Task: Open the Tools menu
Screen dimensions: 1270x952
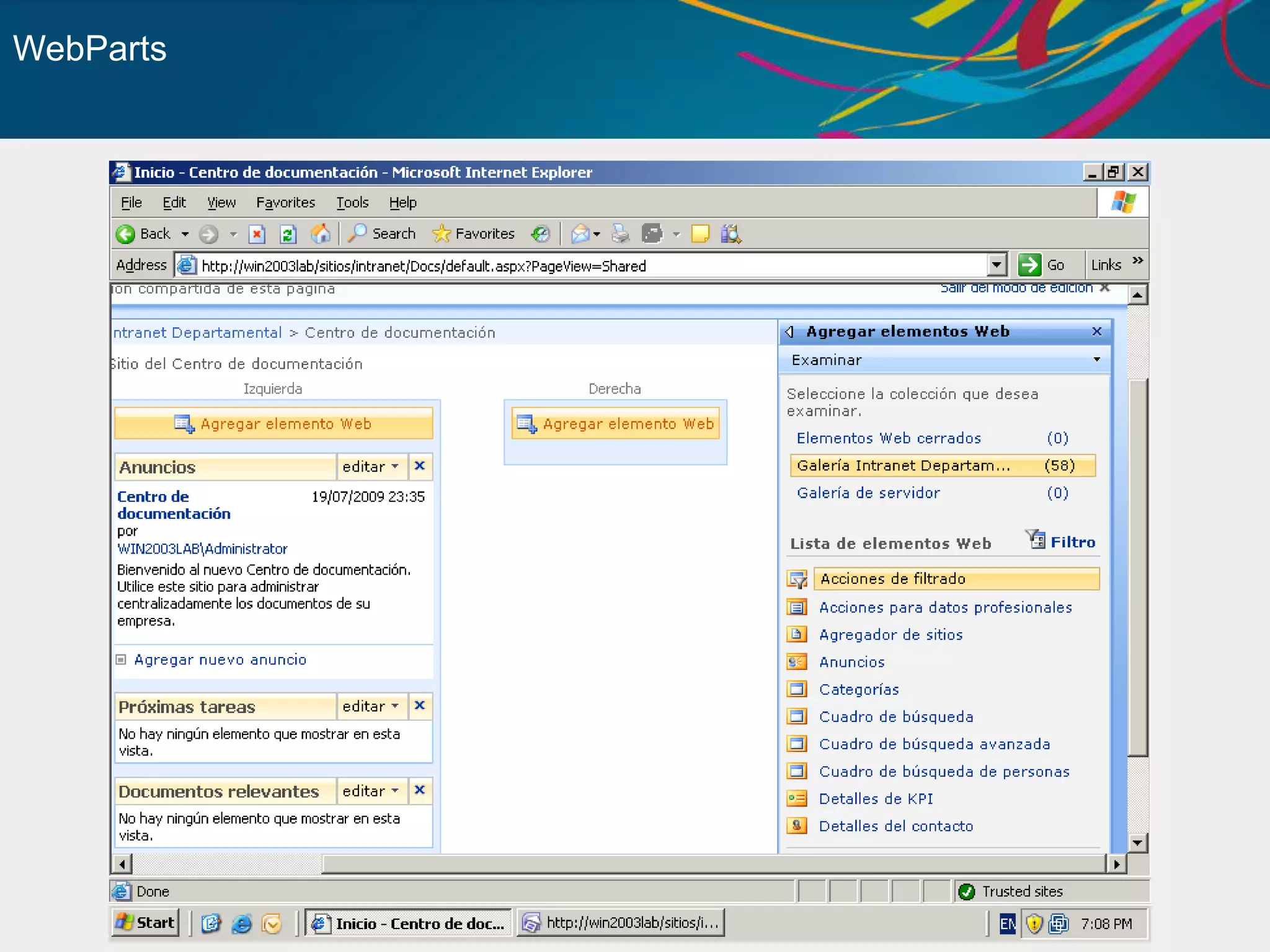Action: tap(352, 203)
